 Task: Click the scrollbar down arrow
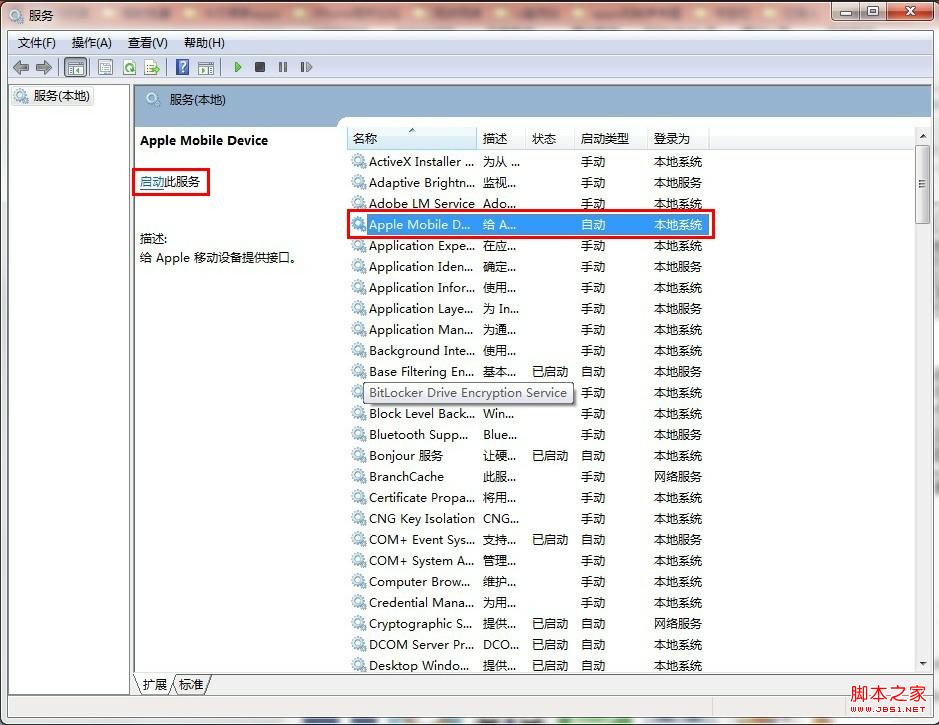923,663
